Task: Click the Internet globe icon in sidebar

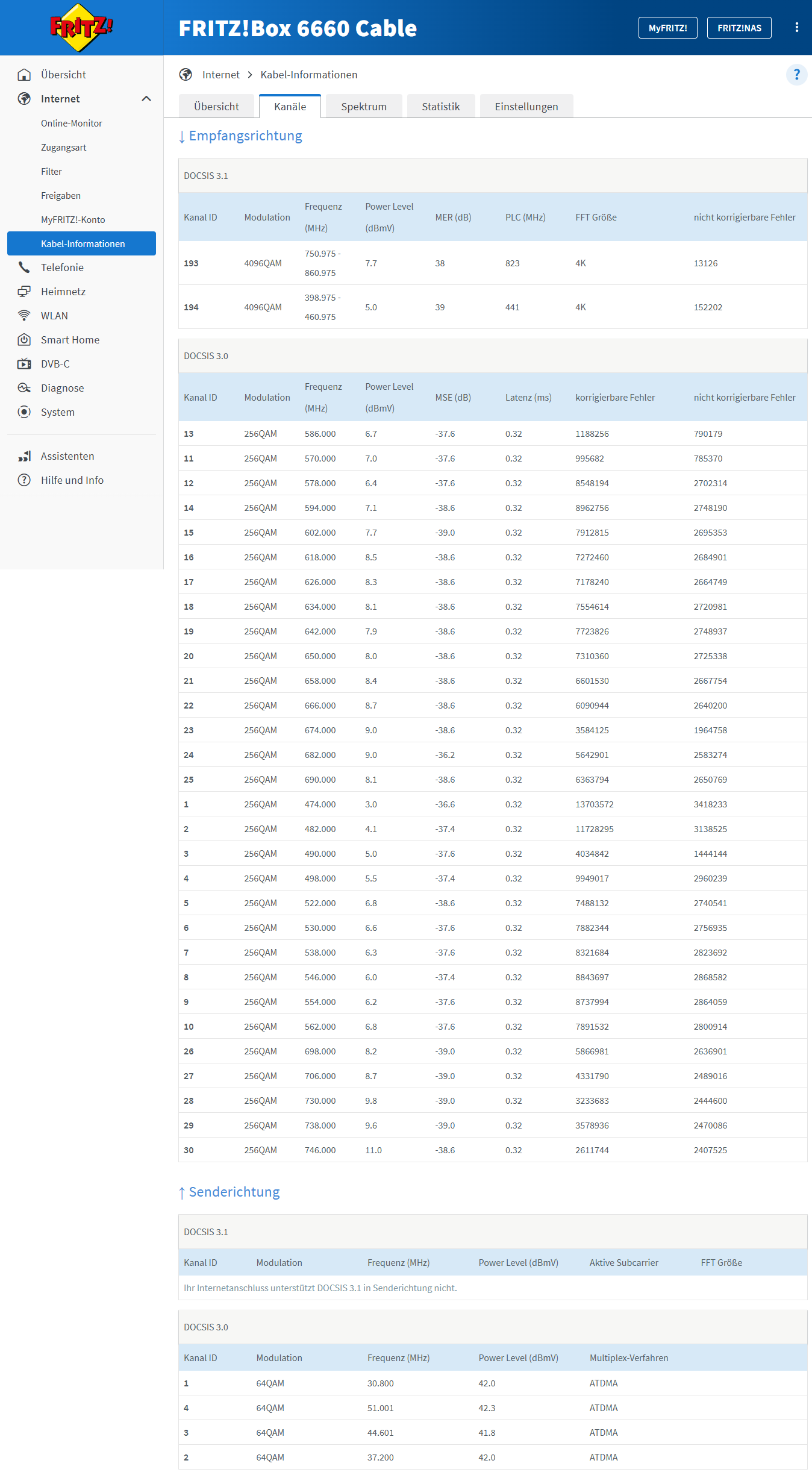Action: [x=24, y=99]
